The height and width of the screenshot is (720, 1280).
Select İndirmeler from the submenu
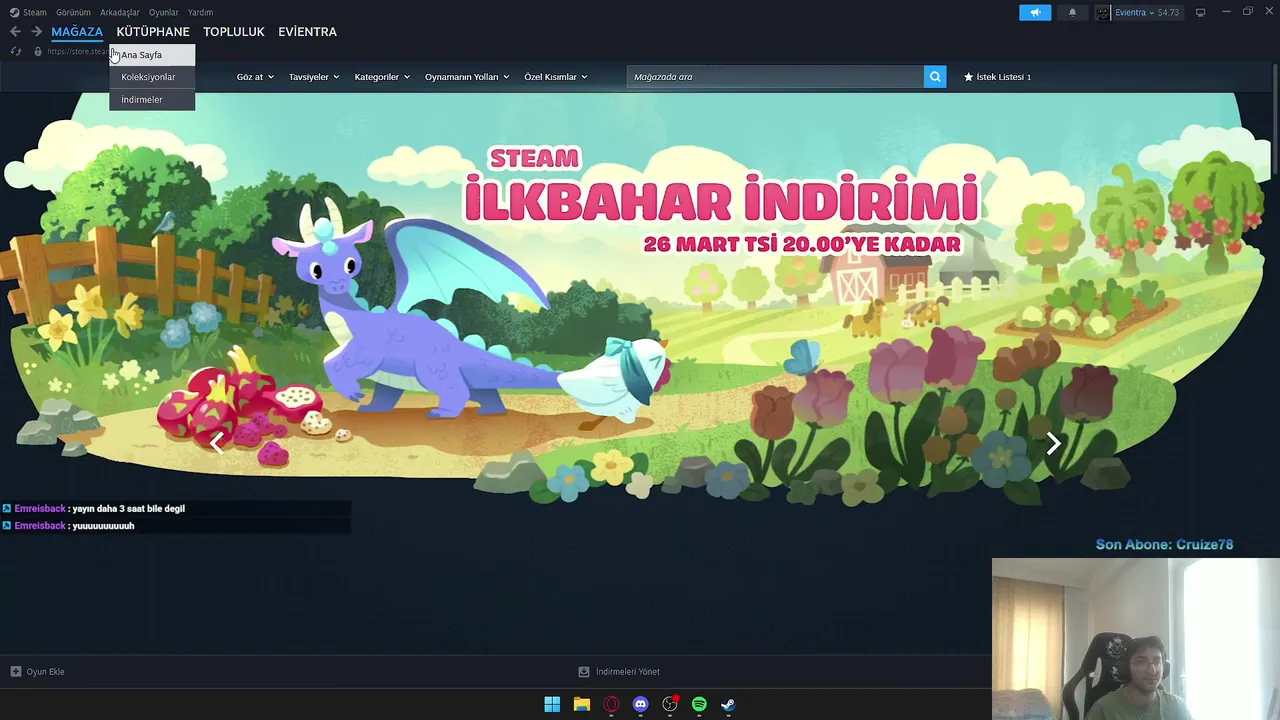(152, 99)
